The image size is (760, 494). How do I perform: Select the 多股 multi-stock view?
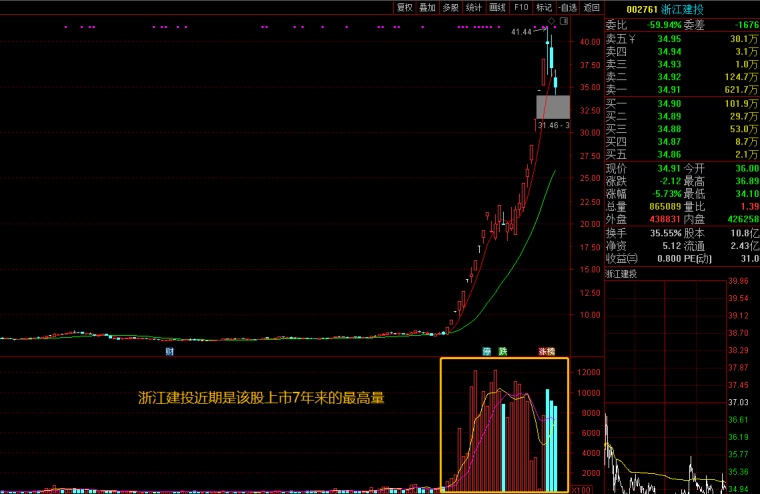[450, 7]
